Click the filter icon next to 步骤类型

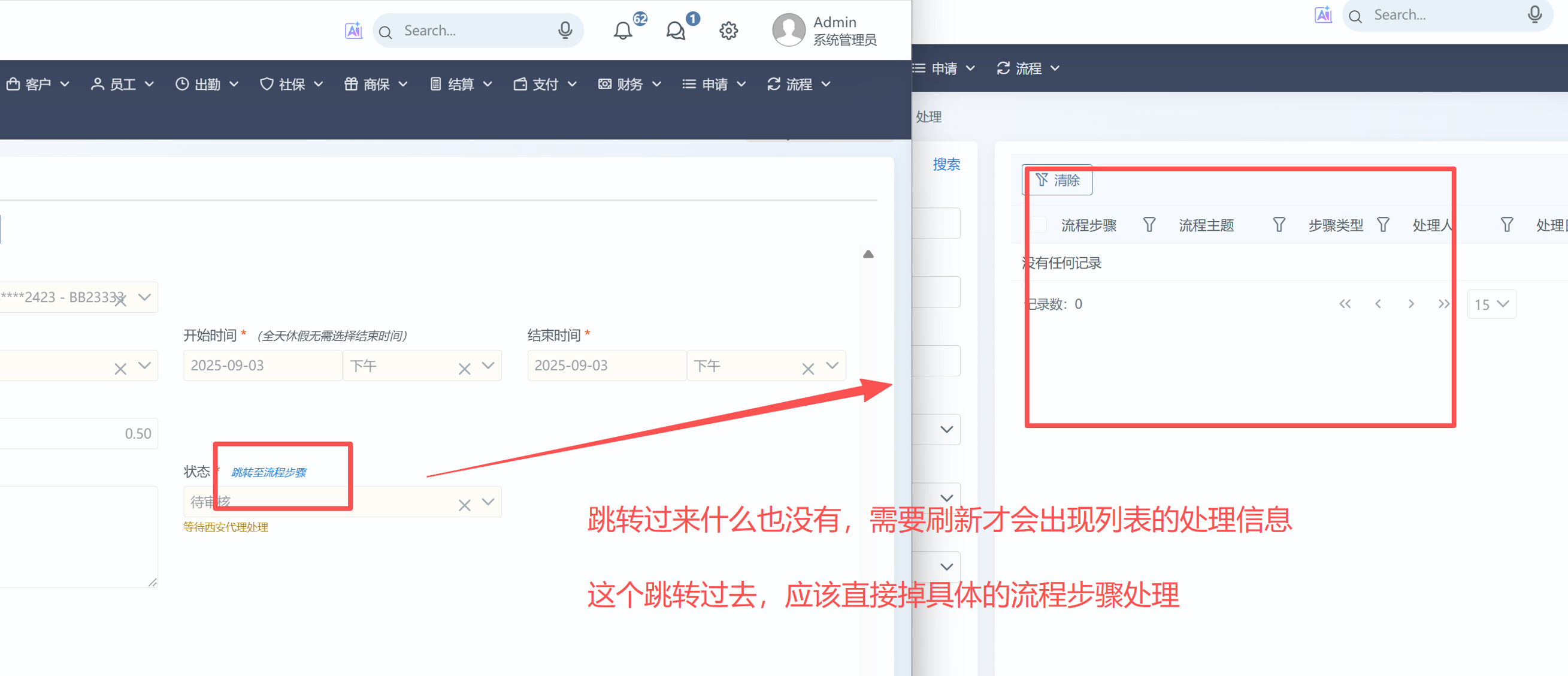(1382, 225)
